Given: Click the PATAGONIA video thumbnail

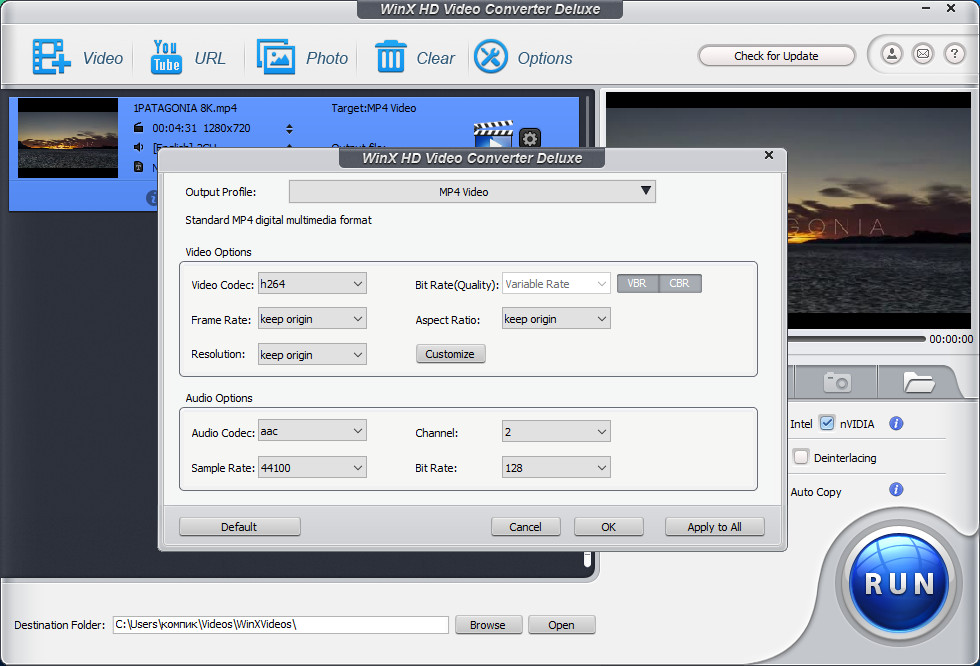Looking at the screenshot, I should (x=68, y=137).
